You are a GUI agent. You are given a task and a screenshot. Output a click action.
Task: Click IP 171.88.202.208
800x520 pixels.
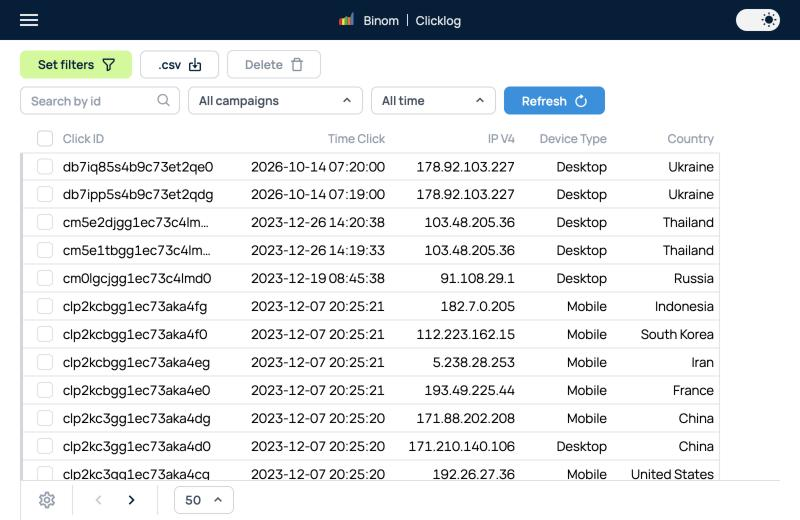[465, 418]
